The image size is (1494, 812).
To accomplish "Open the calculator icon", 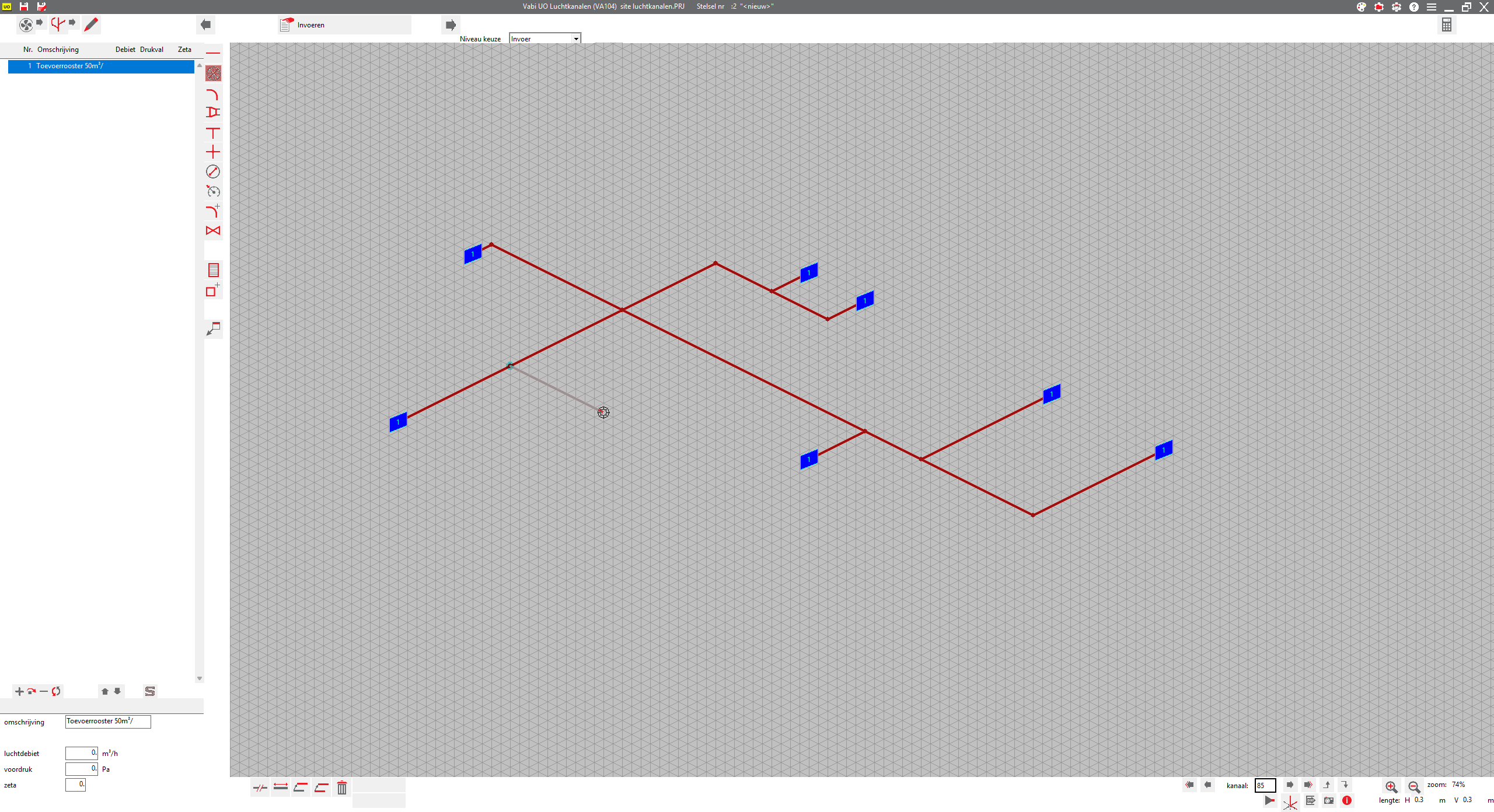I will point(1446,24).
